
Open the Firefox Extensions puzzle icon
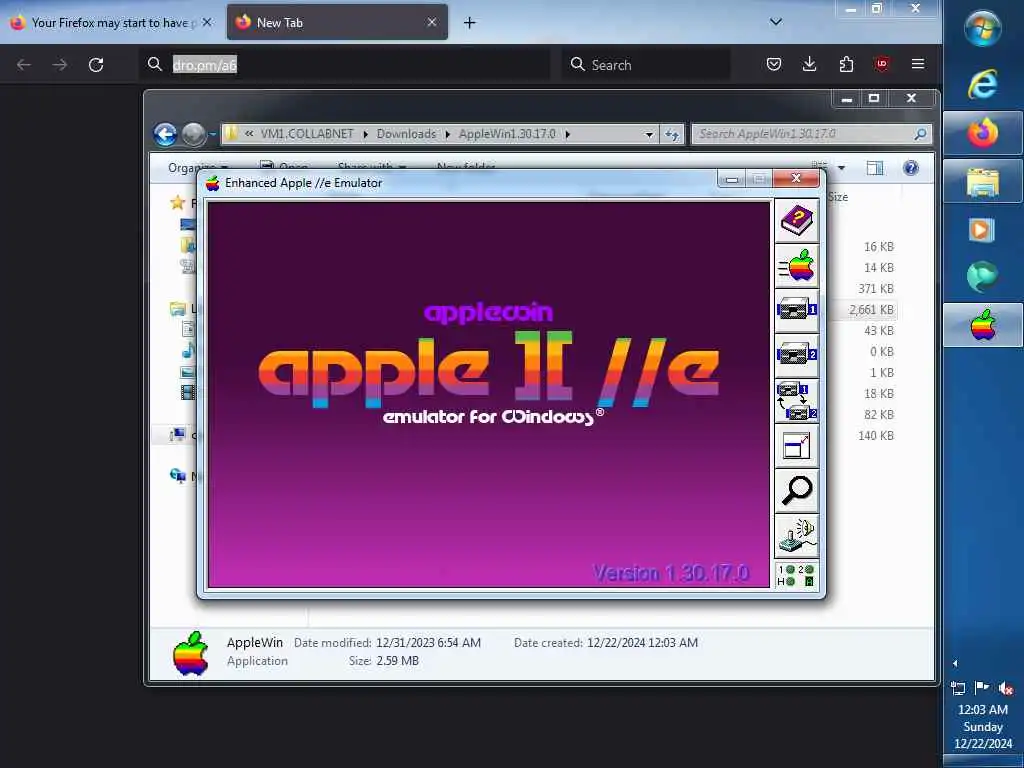click(x=846, y=64)
